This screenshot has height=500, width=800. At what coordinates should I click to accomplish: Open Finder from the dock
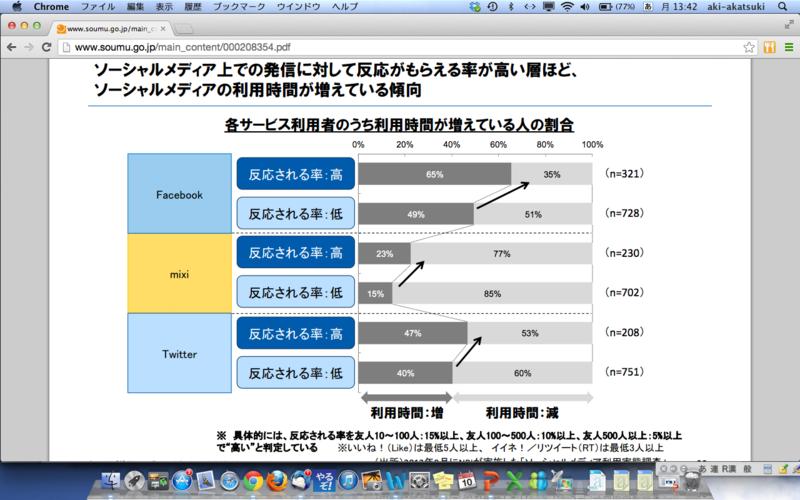110,481
